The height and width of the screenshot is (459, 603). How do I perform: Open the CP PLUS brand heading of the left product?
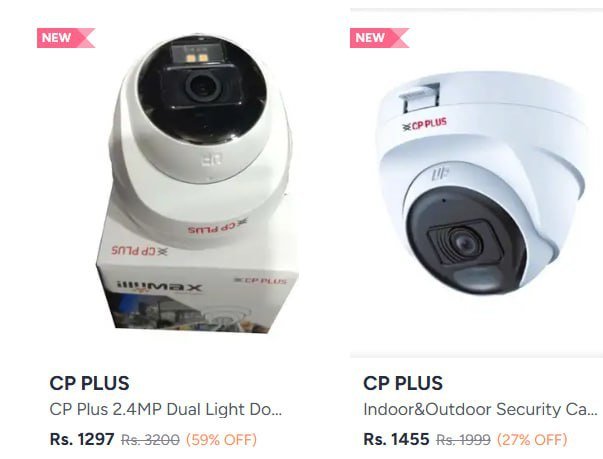pyautogui.click(x=89, y=383)
